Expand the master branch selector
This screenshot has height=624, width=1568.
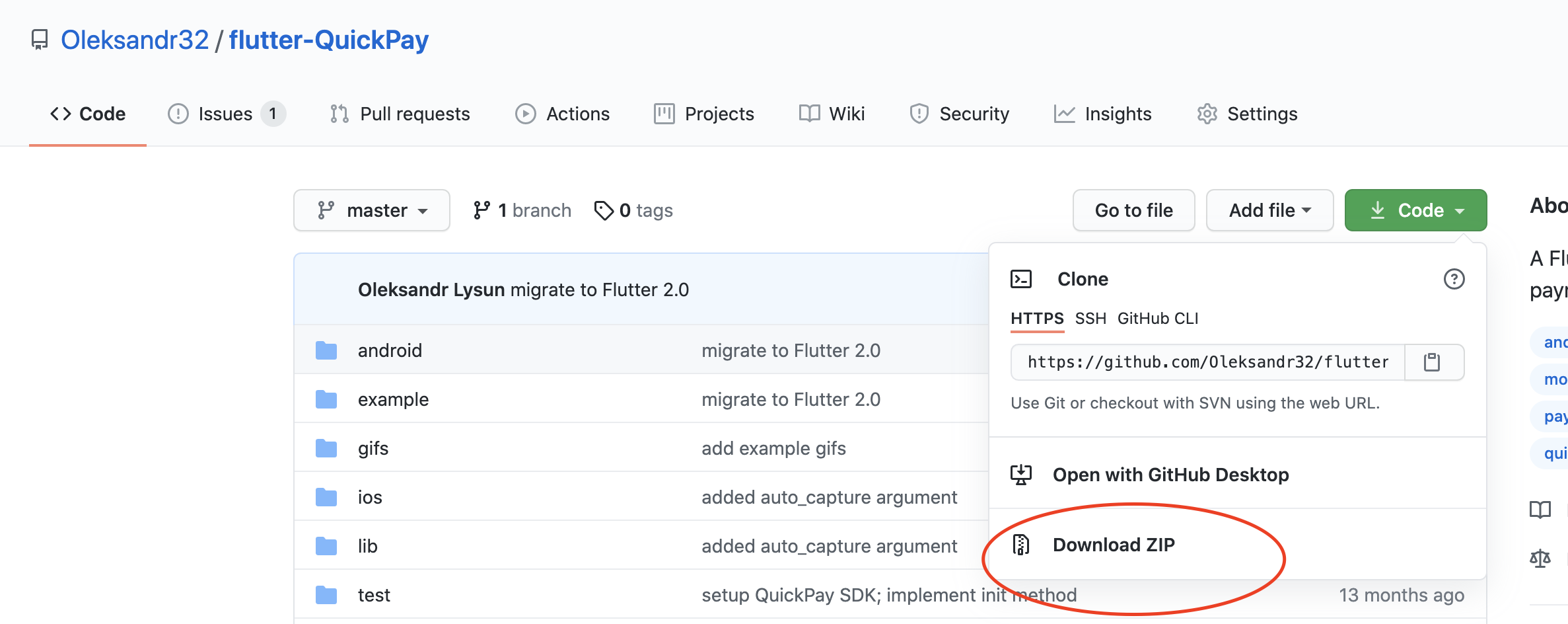[x=372, y=210]
